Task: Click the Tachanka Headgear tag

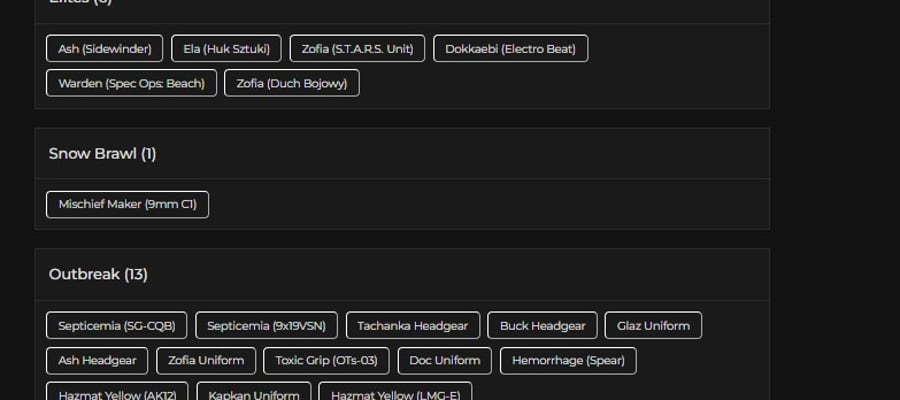Action: click(x=413, y=326)
